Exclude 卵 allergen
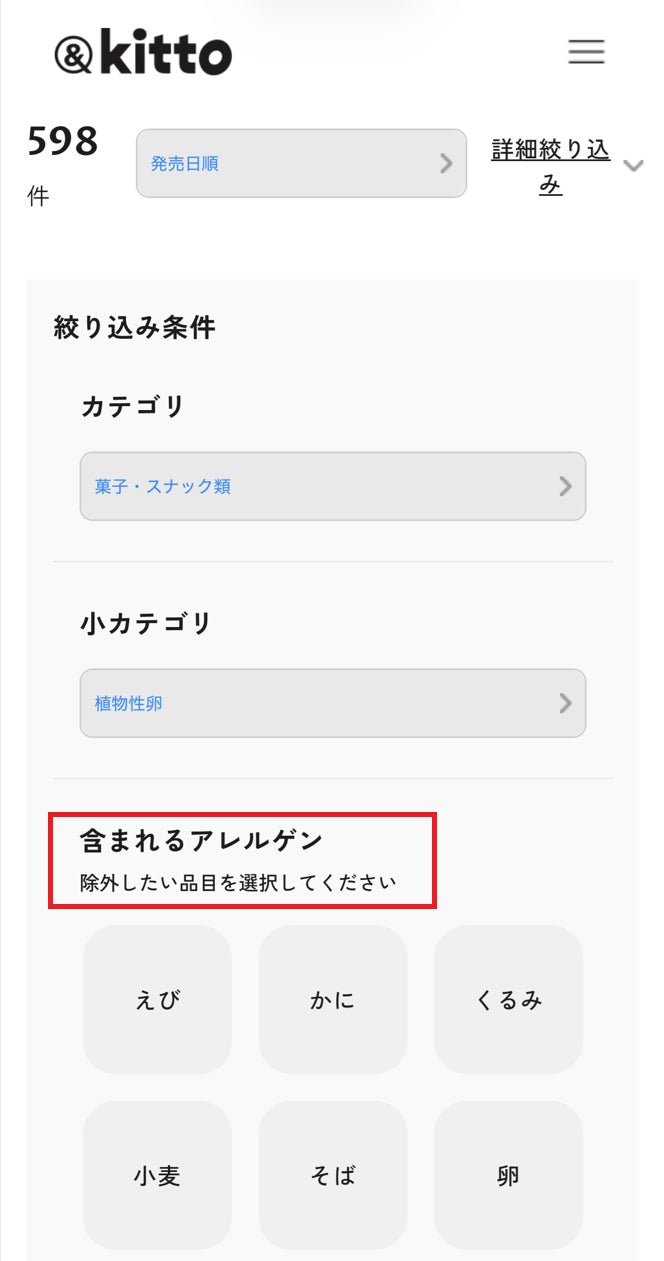The height and width of the screenshot is (1261, 664). [x=508, y=1175]
